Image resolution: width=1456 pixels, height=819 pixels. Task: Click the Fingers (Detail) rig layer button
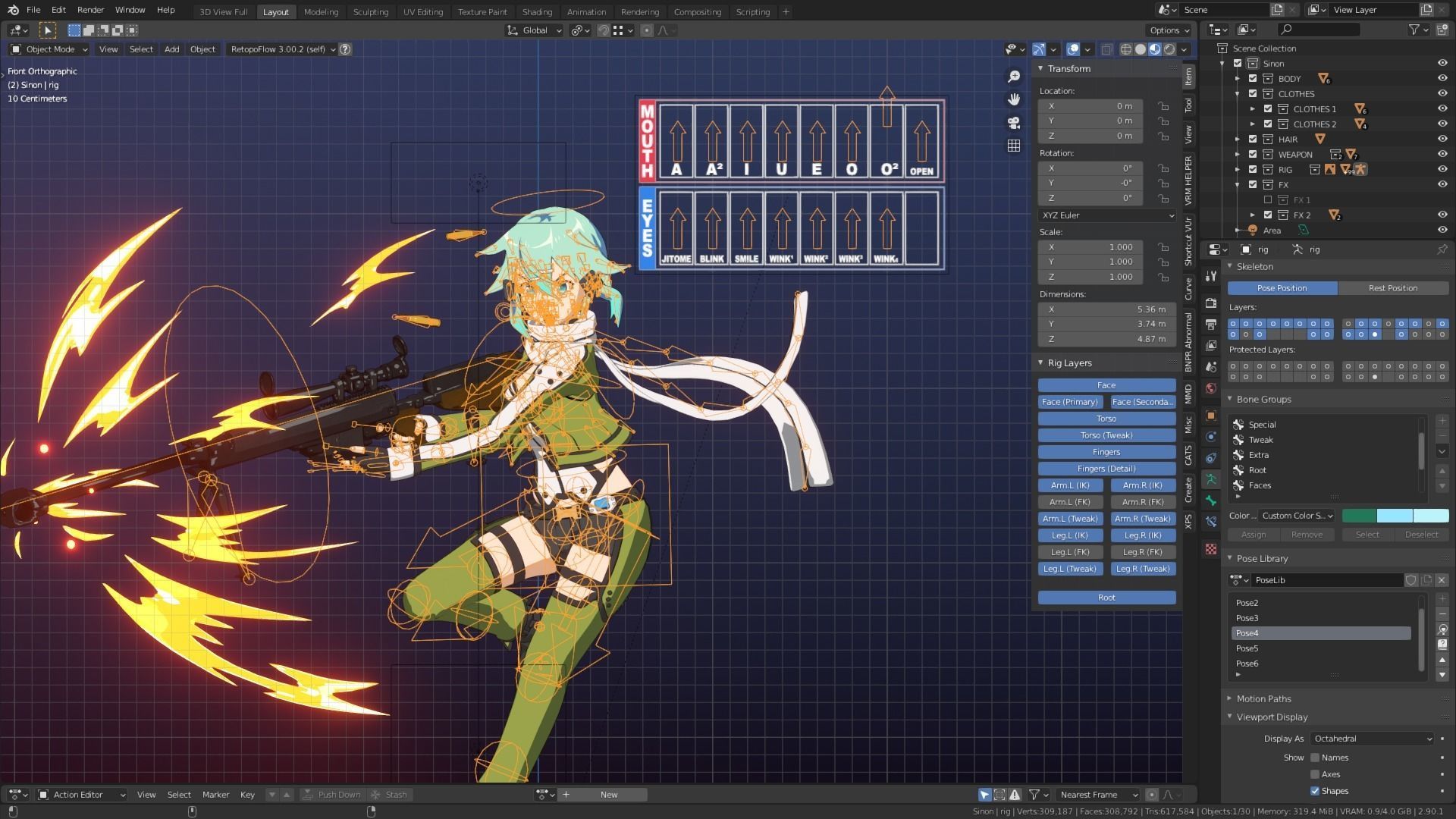(1106, 469)
